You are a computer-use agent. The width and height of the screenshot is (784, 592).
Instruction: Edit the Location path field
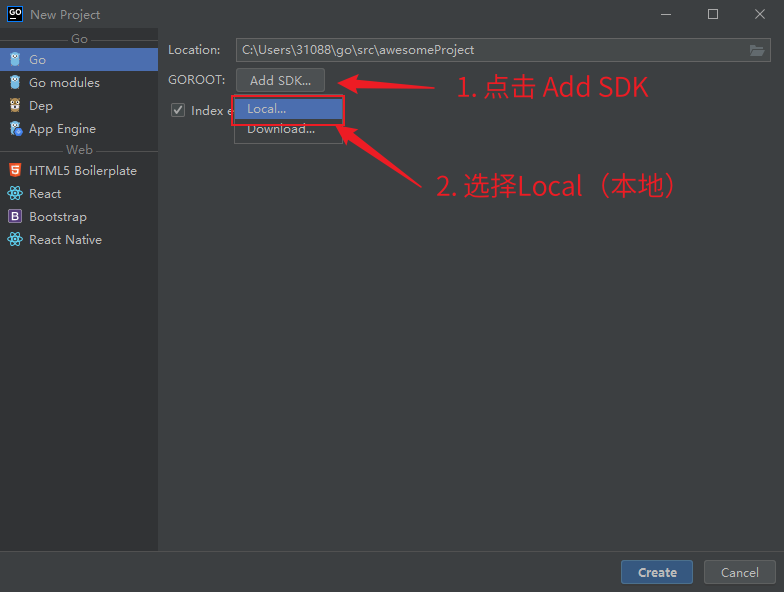[490, 50]
